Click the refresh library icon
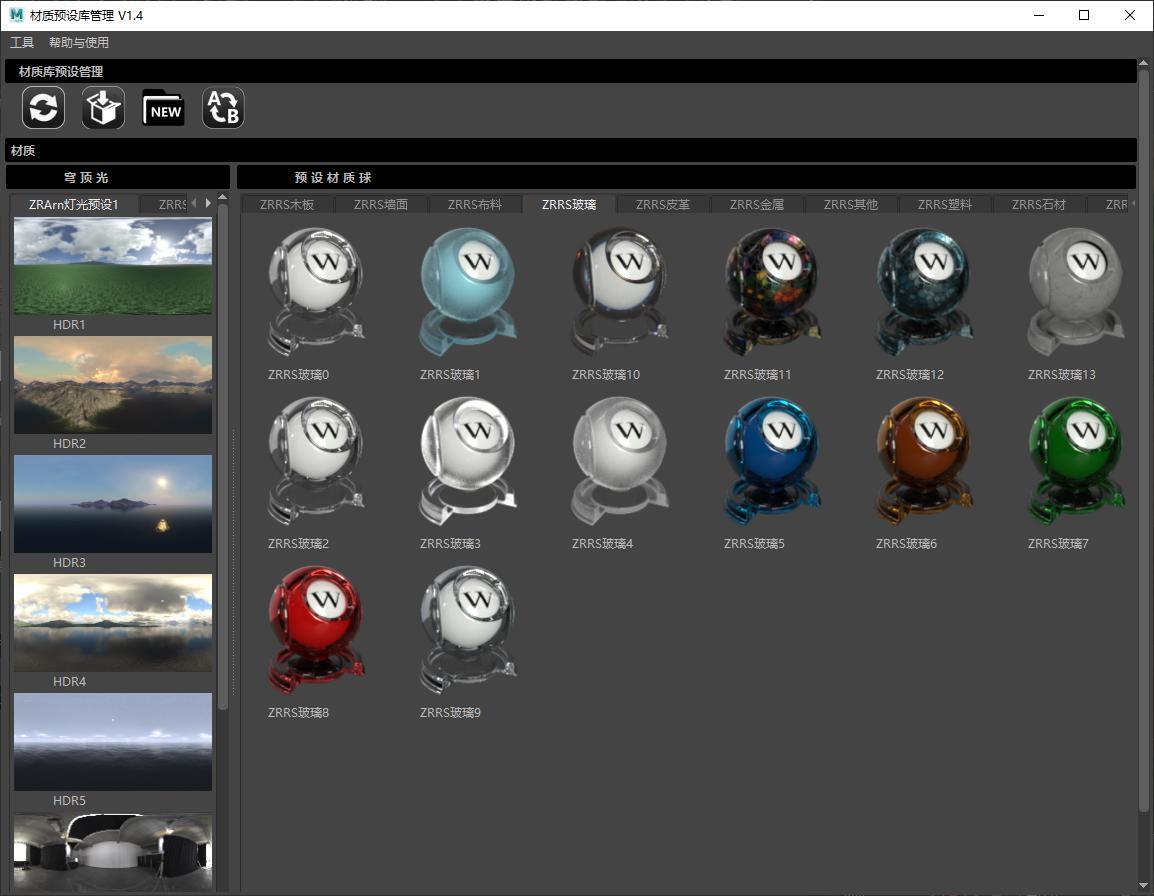The width and height of the screenshot is (1154, 896). [43, 108]
